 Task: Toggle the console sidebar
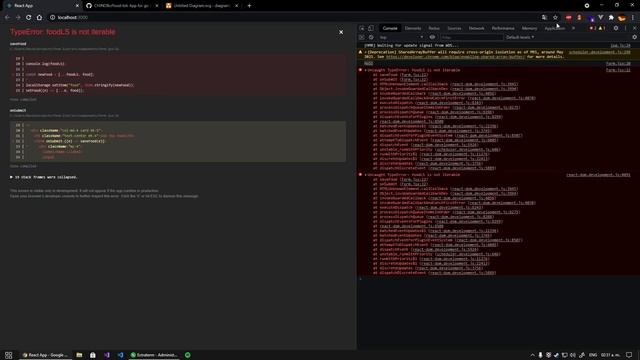point(362,37)
